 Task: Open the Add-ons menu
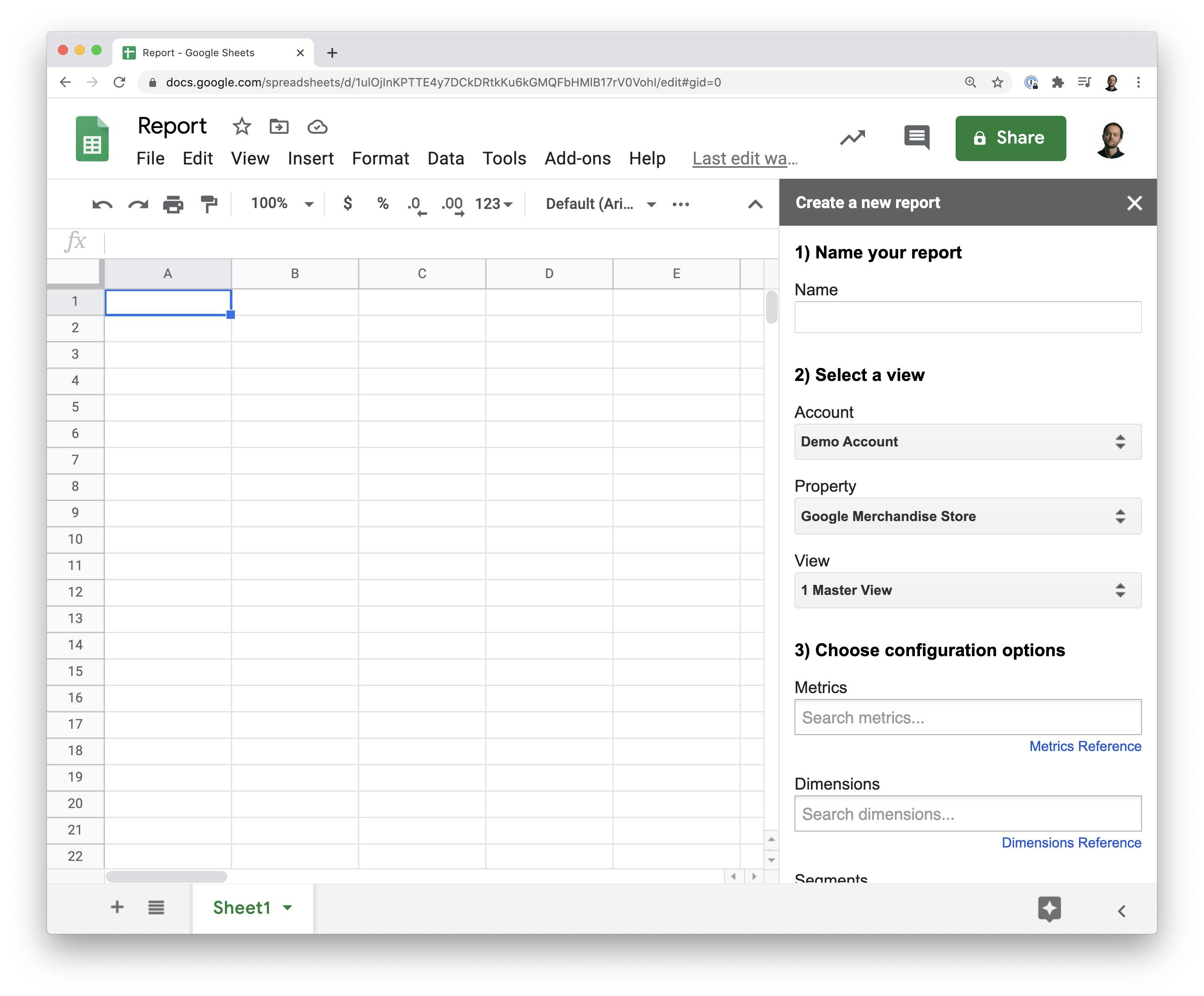(x=577, y=158)
